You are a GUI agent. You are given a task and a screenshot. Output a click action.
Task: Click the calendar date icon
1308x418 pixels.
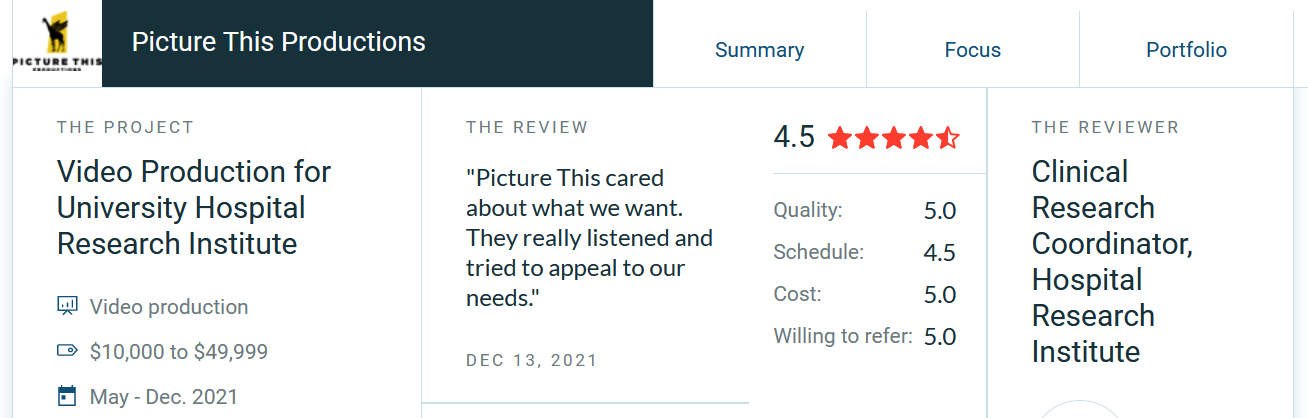tap(67, 396)
